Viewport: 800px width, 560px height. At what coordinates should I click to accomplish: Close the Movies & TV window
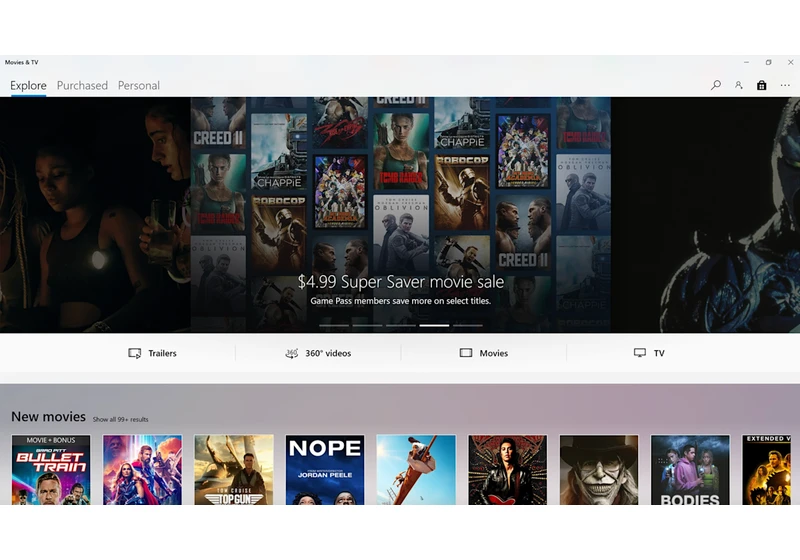click(x=790, y=62)
